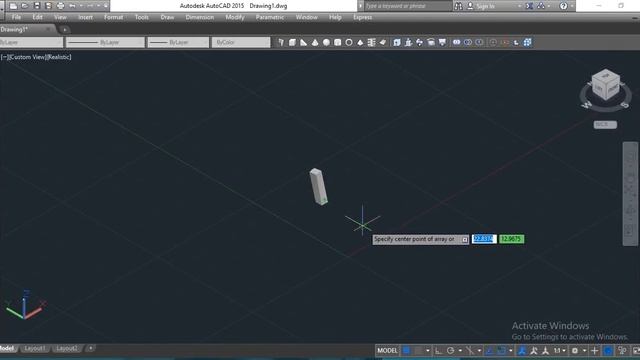This screenshot has height=360, width=640.
Task: Toggle polar tracking in status bar
Action: coord(450,351)
